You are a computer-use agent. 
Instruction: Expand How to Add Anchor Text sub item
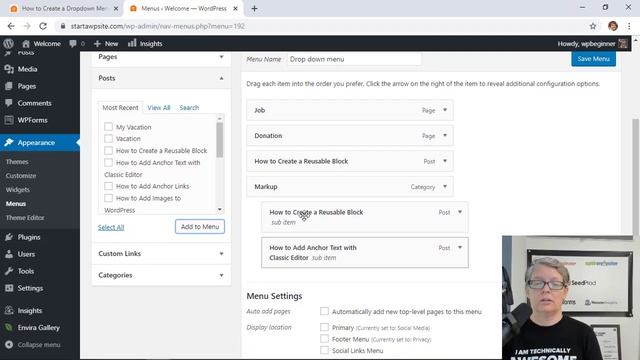pyautogui.click(x=460, y=248)
